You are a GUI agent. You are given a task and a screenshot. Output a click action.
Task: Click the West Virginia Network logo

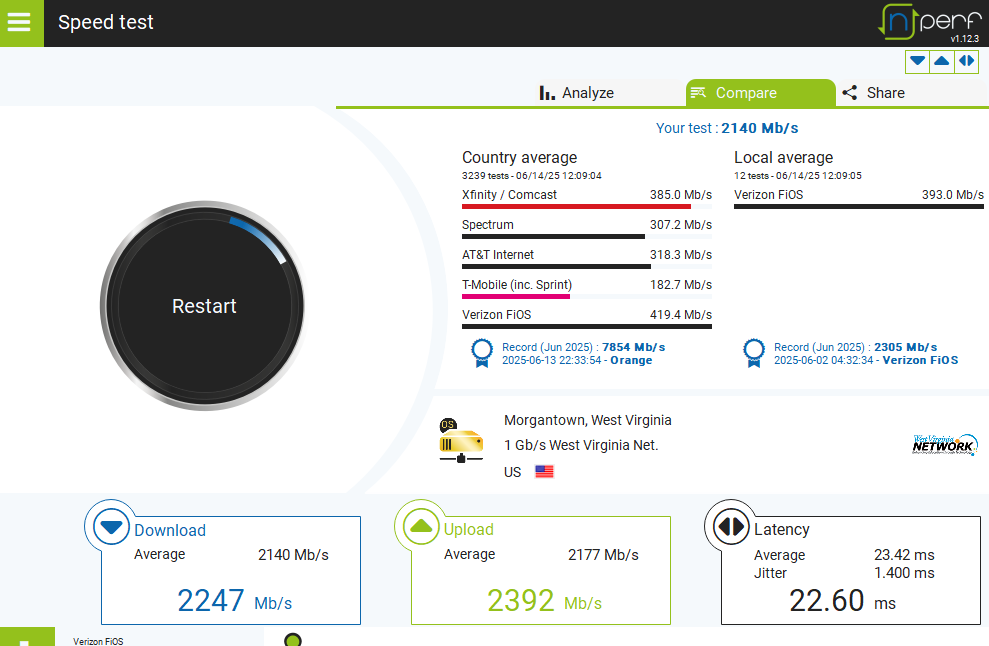[945, 445]
